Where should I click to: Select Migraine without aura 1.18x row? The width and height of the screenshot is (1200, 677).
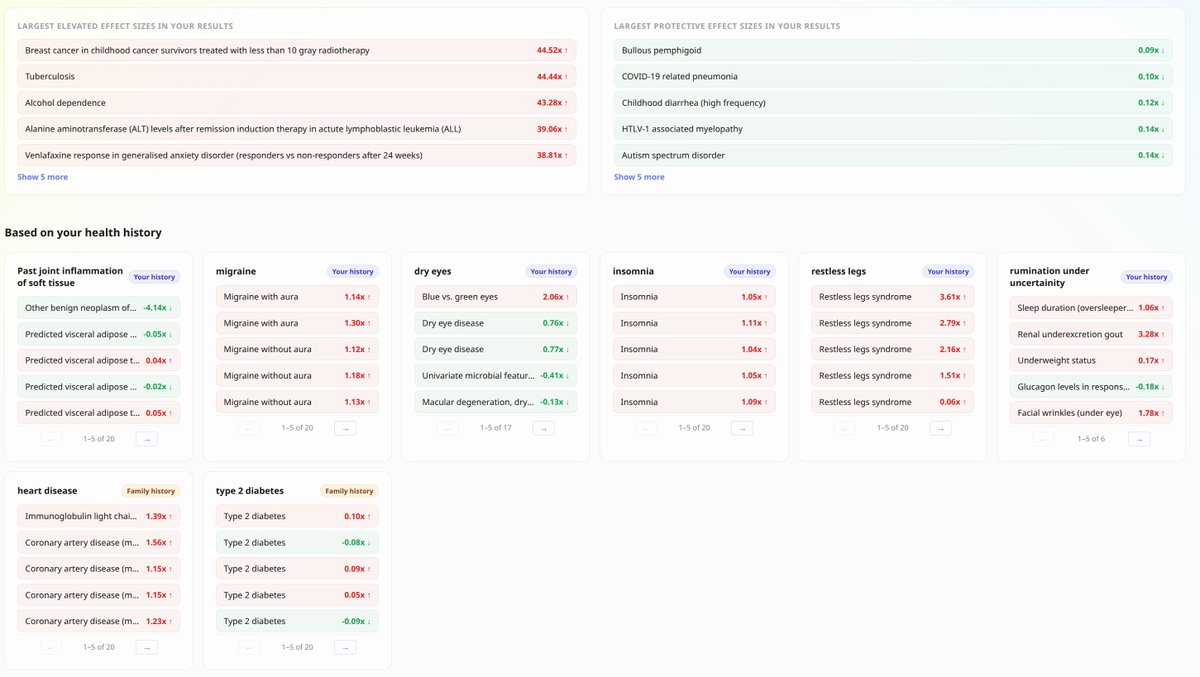[x=297, y=376]
